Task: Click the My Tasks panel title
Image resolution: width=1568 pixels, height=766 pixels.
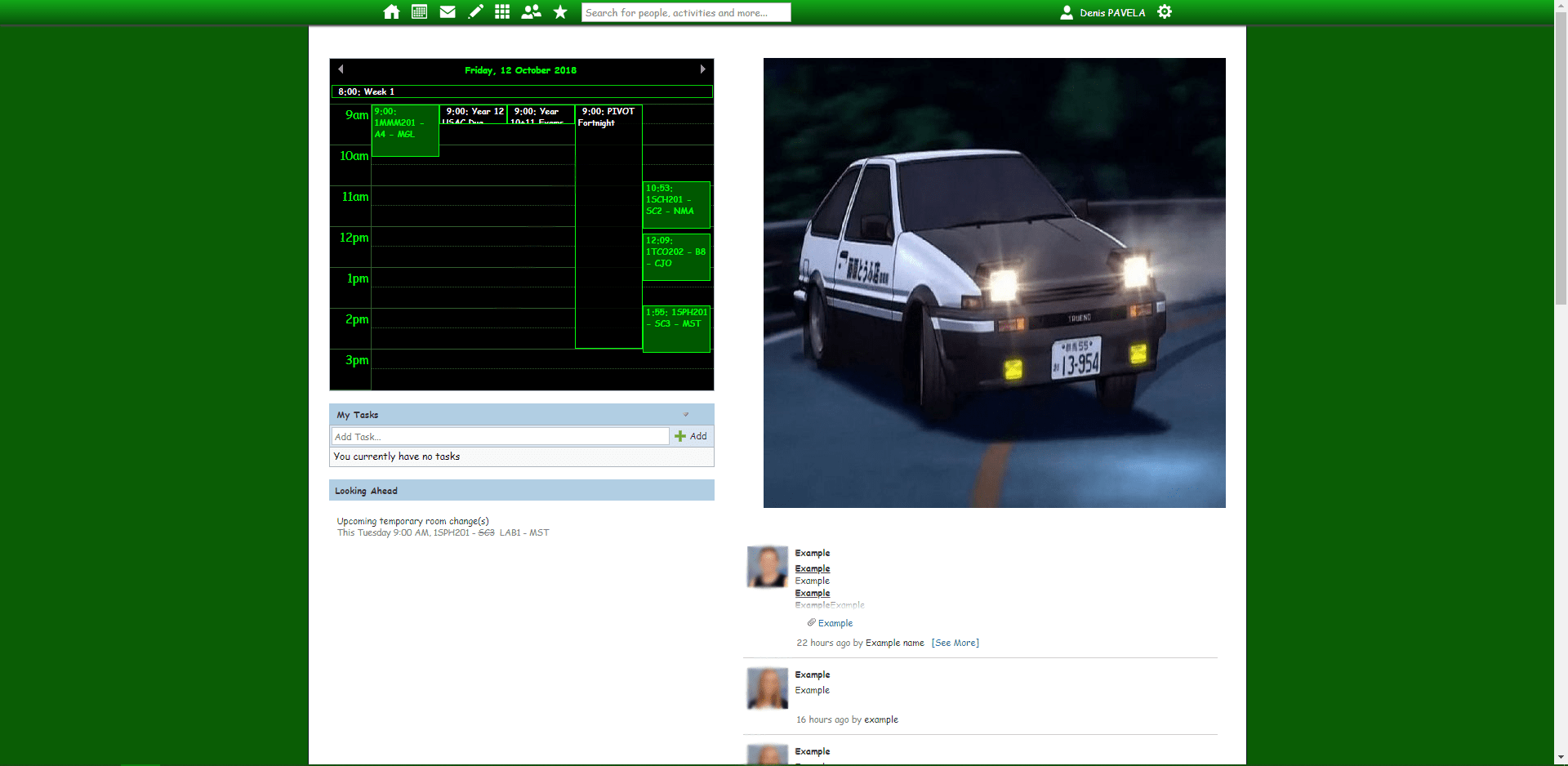Action: [358, 415]
